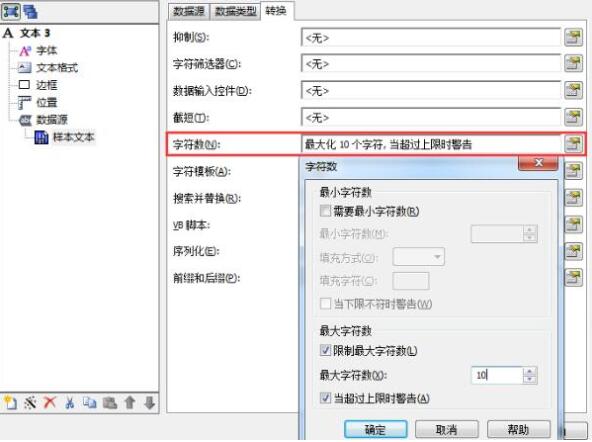Click the scissors cut icon
Screen dimensions: 592x442
[69, 402]
